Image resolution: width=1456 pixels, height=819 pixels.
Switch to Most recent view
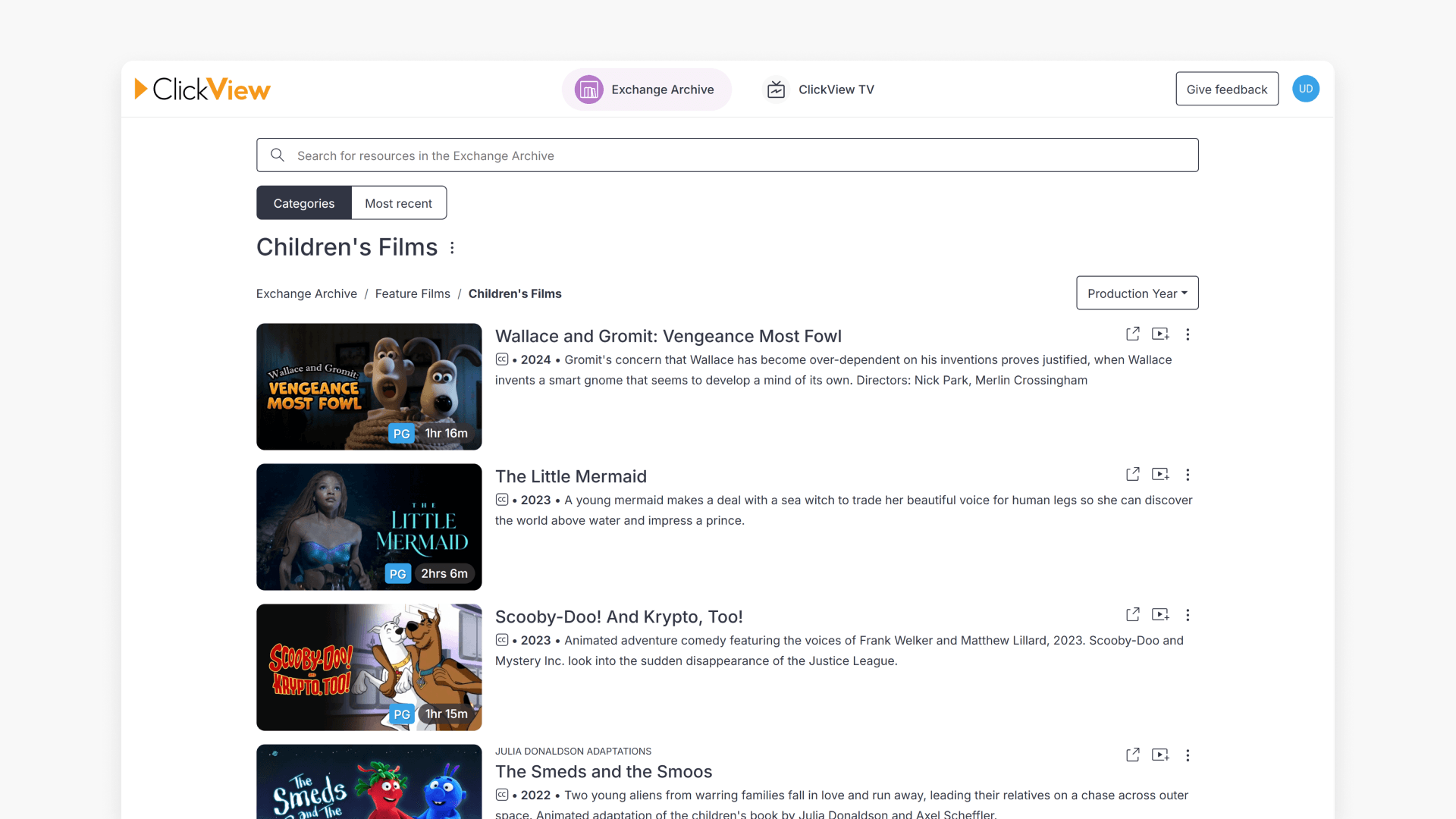tap(398, 203)
